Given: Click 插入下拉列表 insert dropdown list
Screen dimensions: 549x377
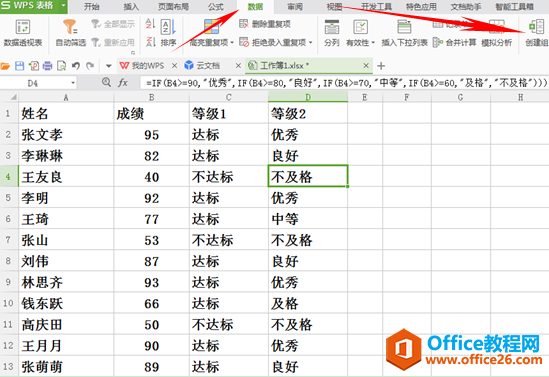Looking at the screenshot, I should 404,34.
